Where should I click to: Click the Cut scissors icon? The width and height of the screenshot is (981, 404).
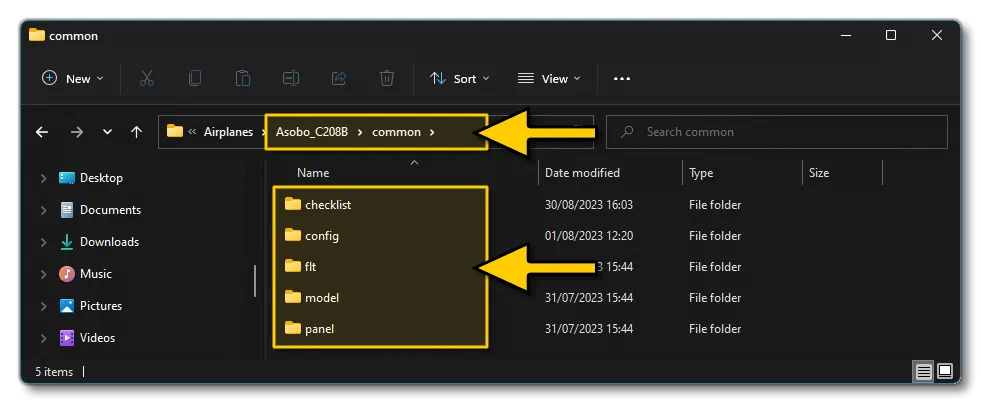[146, 78]
